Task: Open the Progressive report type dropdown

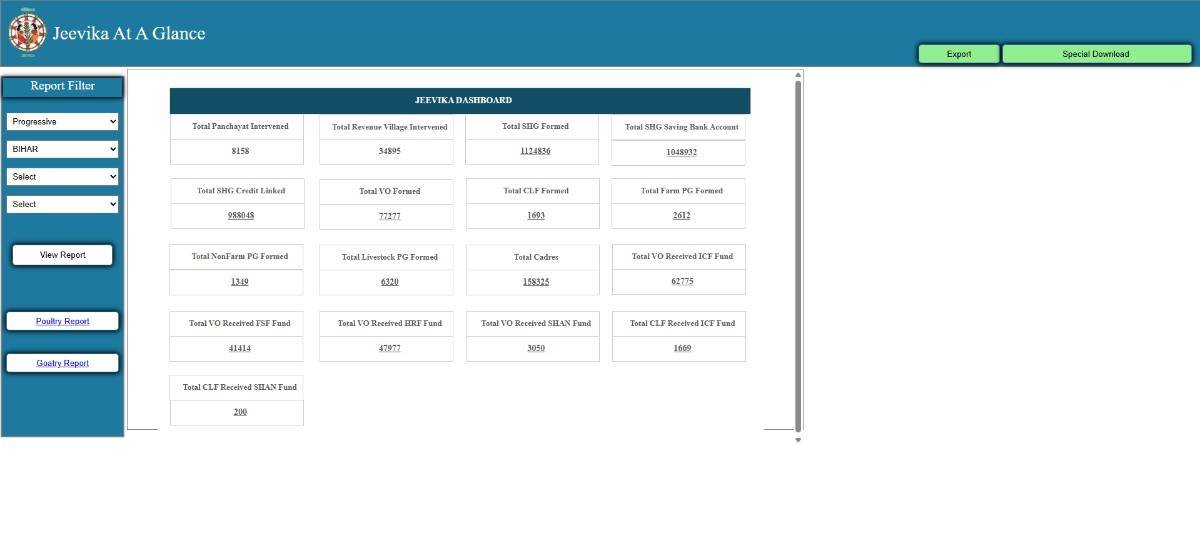Action: 62,121
